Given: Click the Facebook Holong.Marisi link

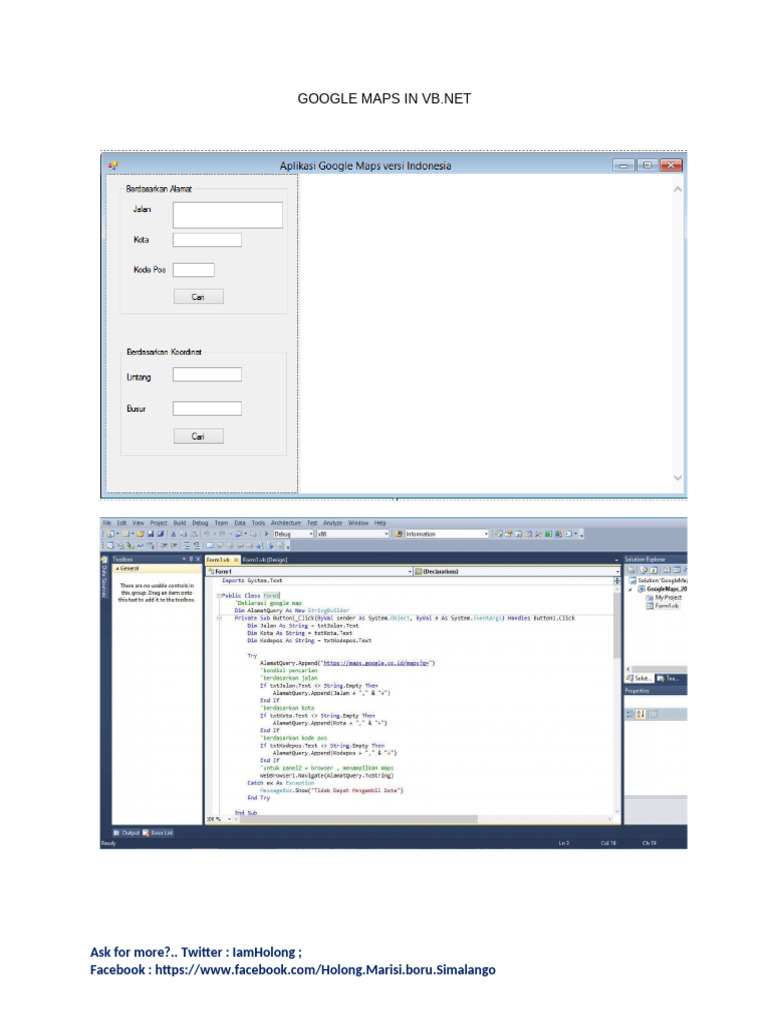Looking at the screenshot, I should [x=325, y=970].
